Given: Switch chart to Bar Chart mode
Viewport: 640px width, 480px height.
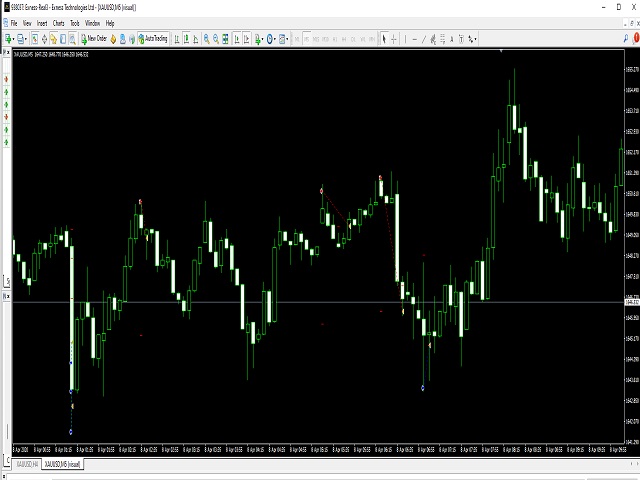Looking at the screenshot, I should coord(177,39).
